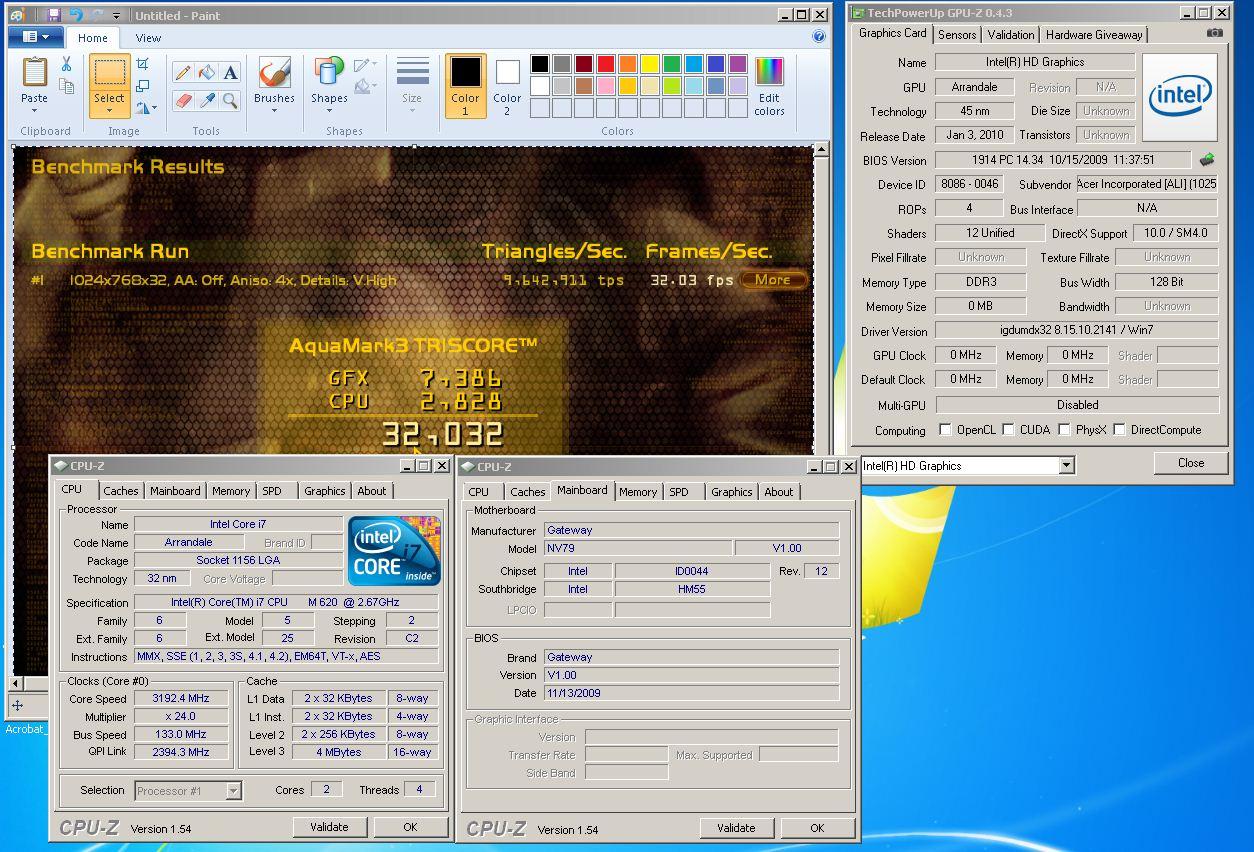The width and height of the screenshot is (1254, 852).
Task: Pick the red color in Paint palette
Action: [606, 64]
